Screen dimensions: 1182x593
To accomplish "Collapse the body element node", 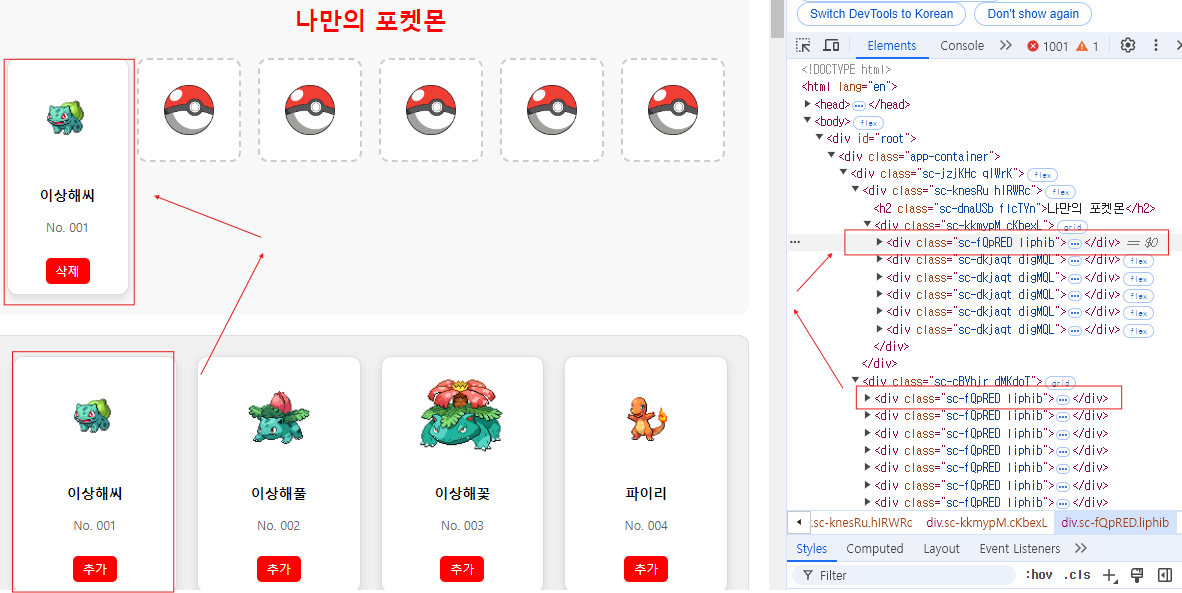I will [808, 121].
